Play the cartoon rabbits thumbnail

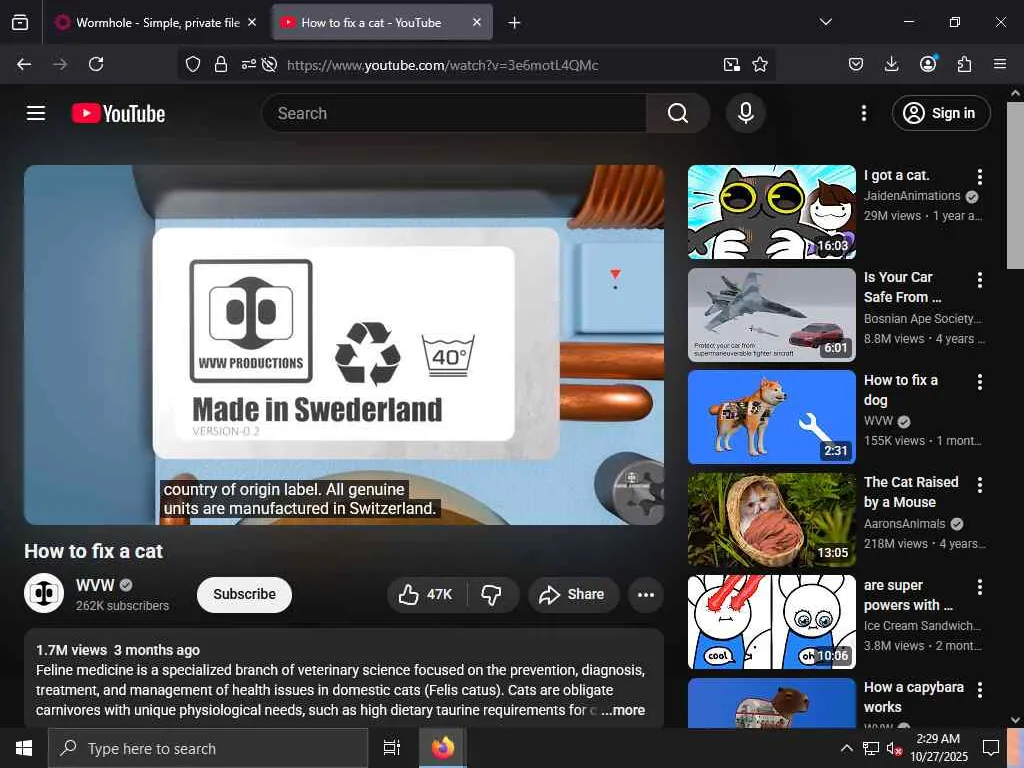[x=771, y=622]
